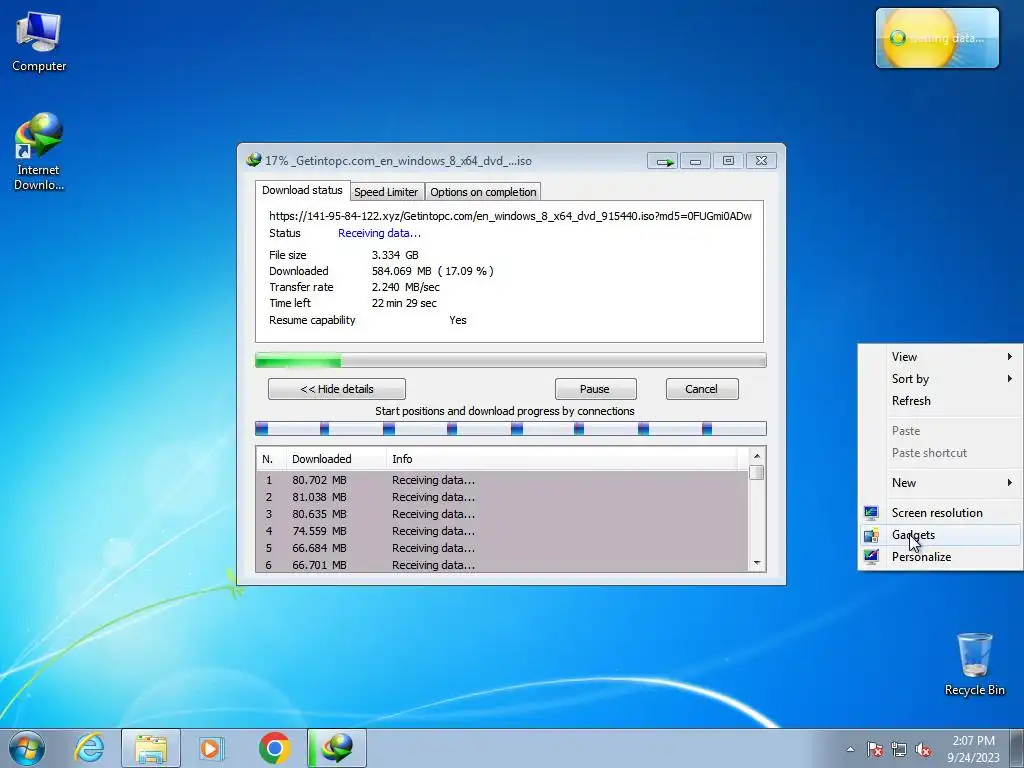Choose Gadgets from context menu
The image size is (1024, 768).
[940, 535]
